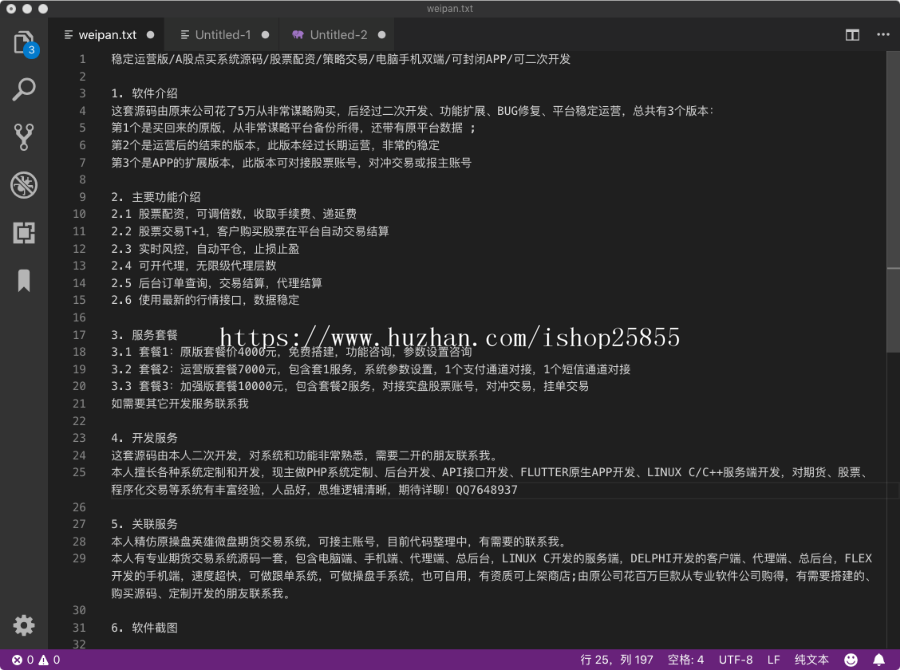The image size is (900, 670).
Task: Click line number 25 in gutter
Action: coord(79,473)
